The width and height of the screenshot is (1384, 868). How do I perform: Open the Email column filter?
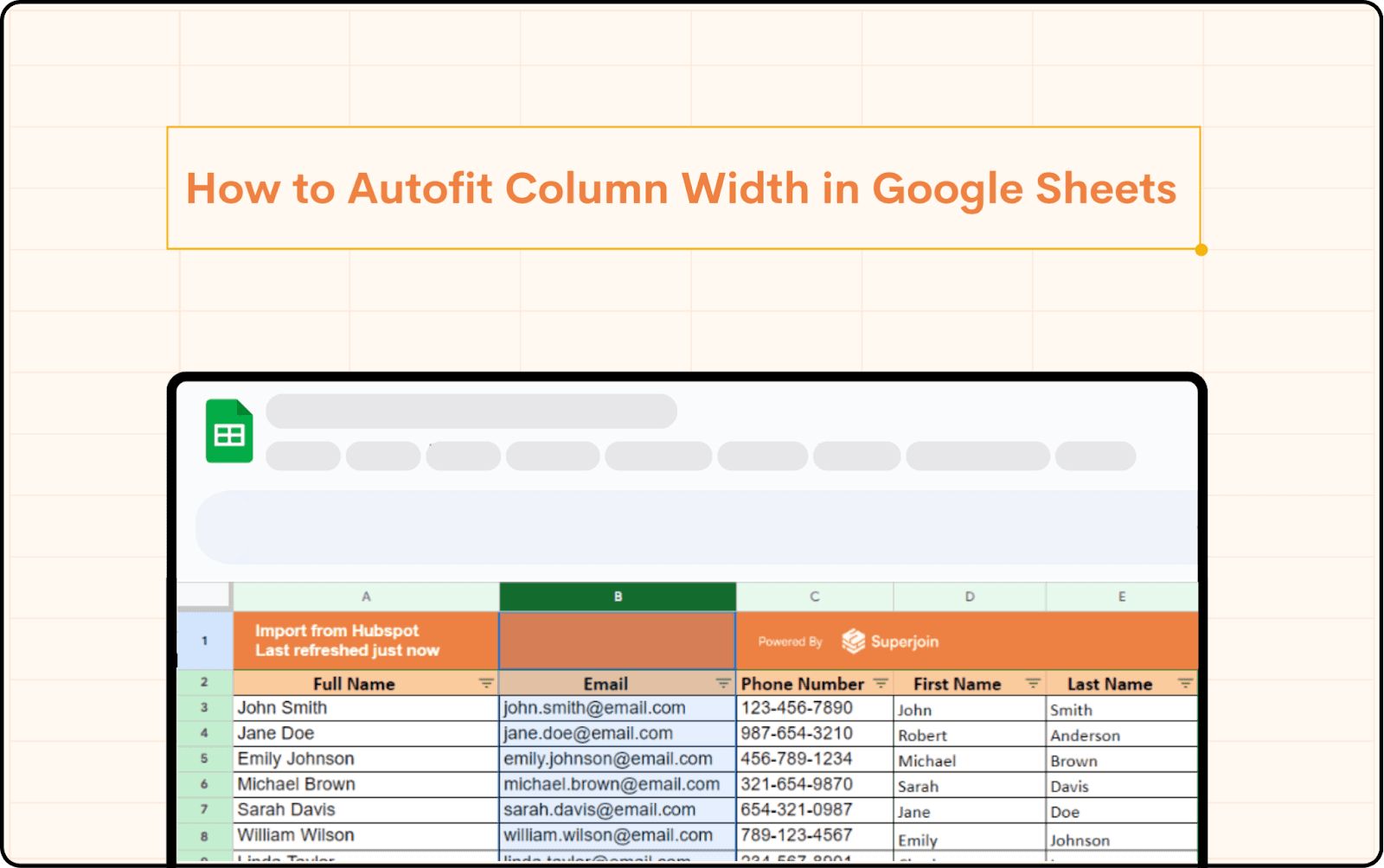(x=723, y=684)
